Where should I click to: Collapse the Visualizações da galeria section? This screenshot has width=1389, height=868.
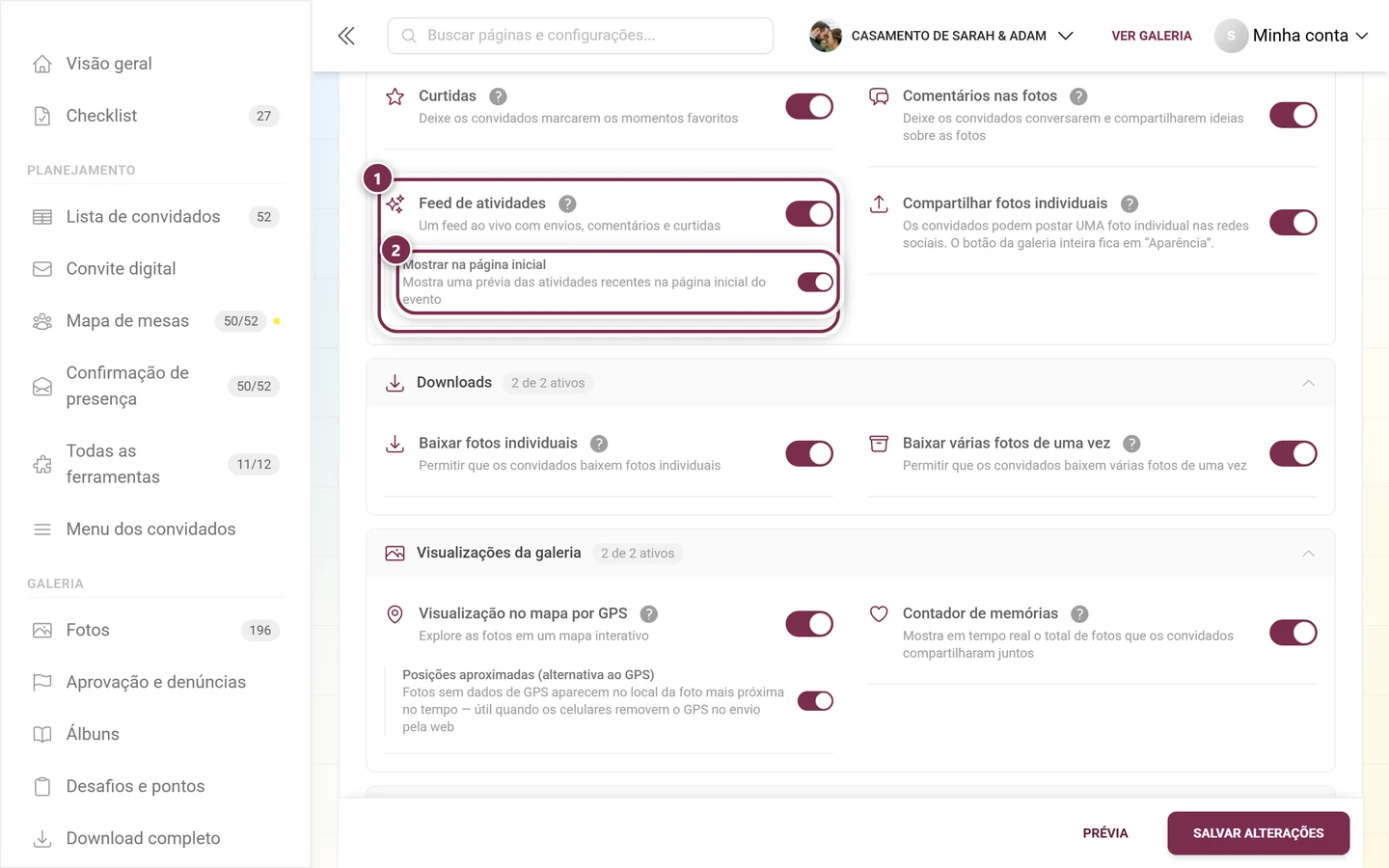[x=1308, y=554]
